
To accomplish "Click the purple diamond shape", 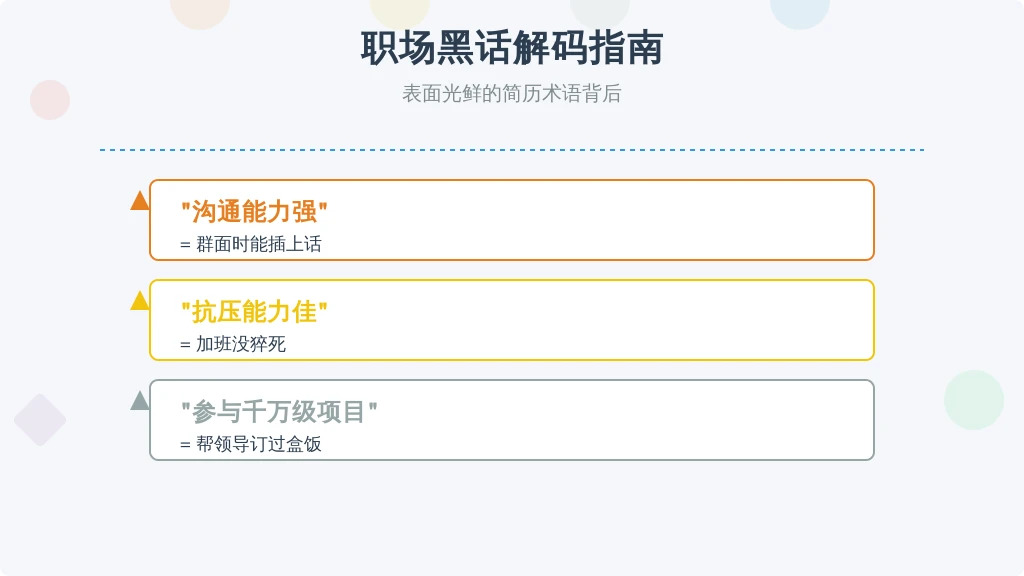I will click(40, 420).
